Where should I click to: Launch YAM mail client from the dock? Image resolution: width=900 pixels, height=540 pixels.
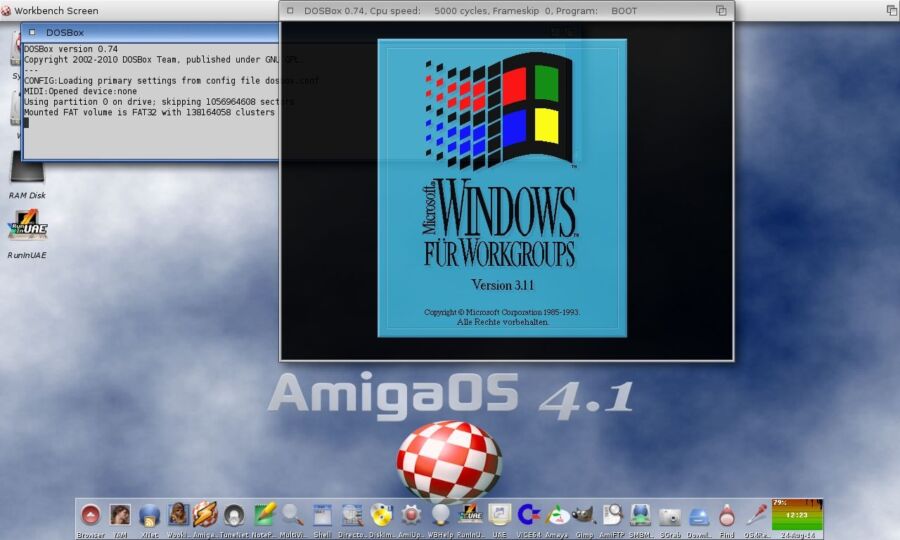(120, 515)
